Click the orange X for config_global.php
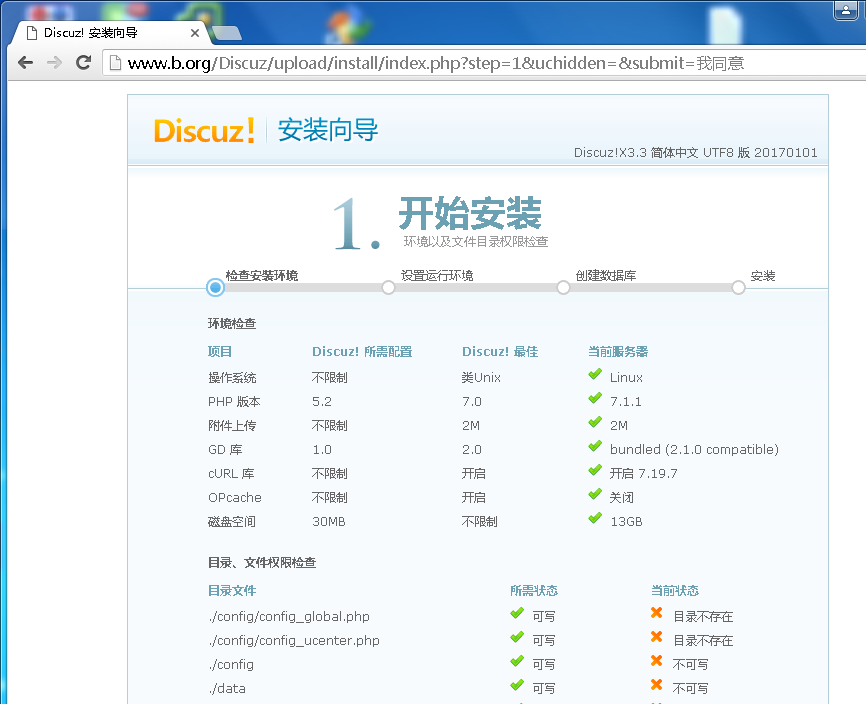Image resolution: width=866 pixels, height=704 pixels. (x=657, y=613)
